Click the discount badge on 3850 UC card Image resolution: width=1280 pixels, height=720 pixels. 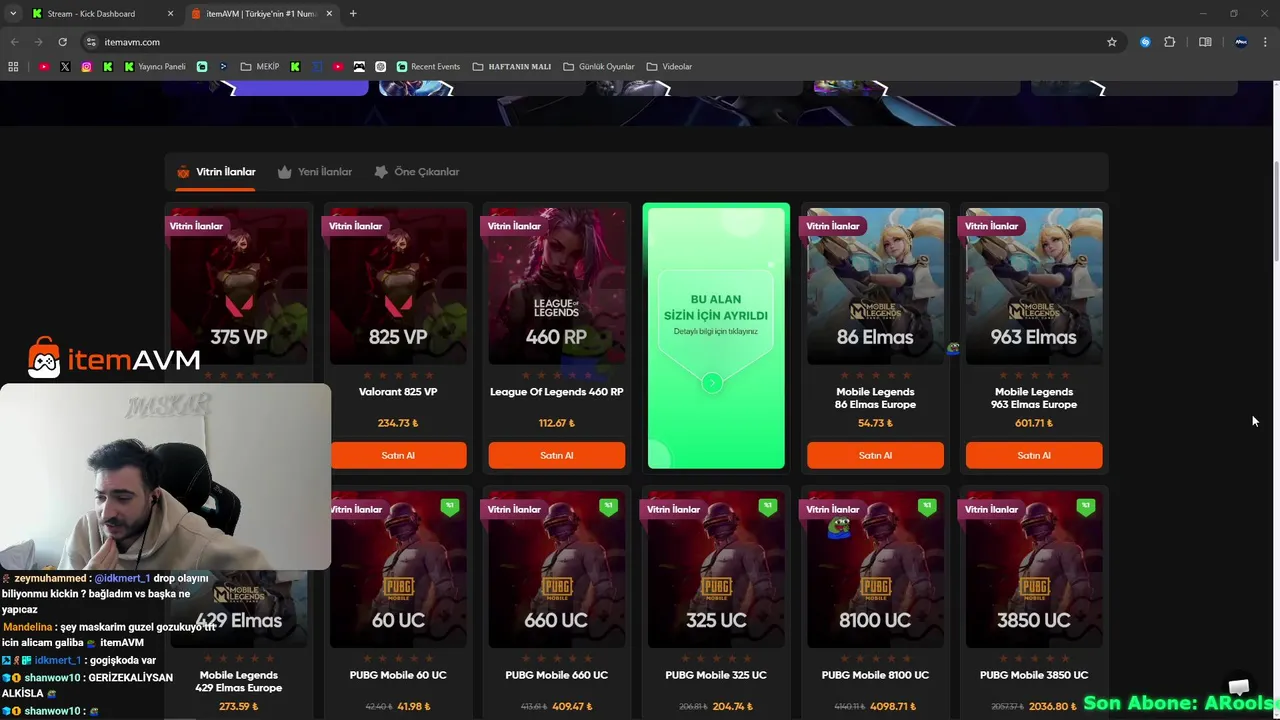pos(1086,507)
